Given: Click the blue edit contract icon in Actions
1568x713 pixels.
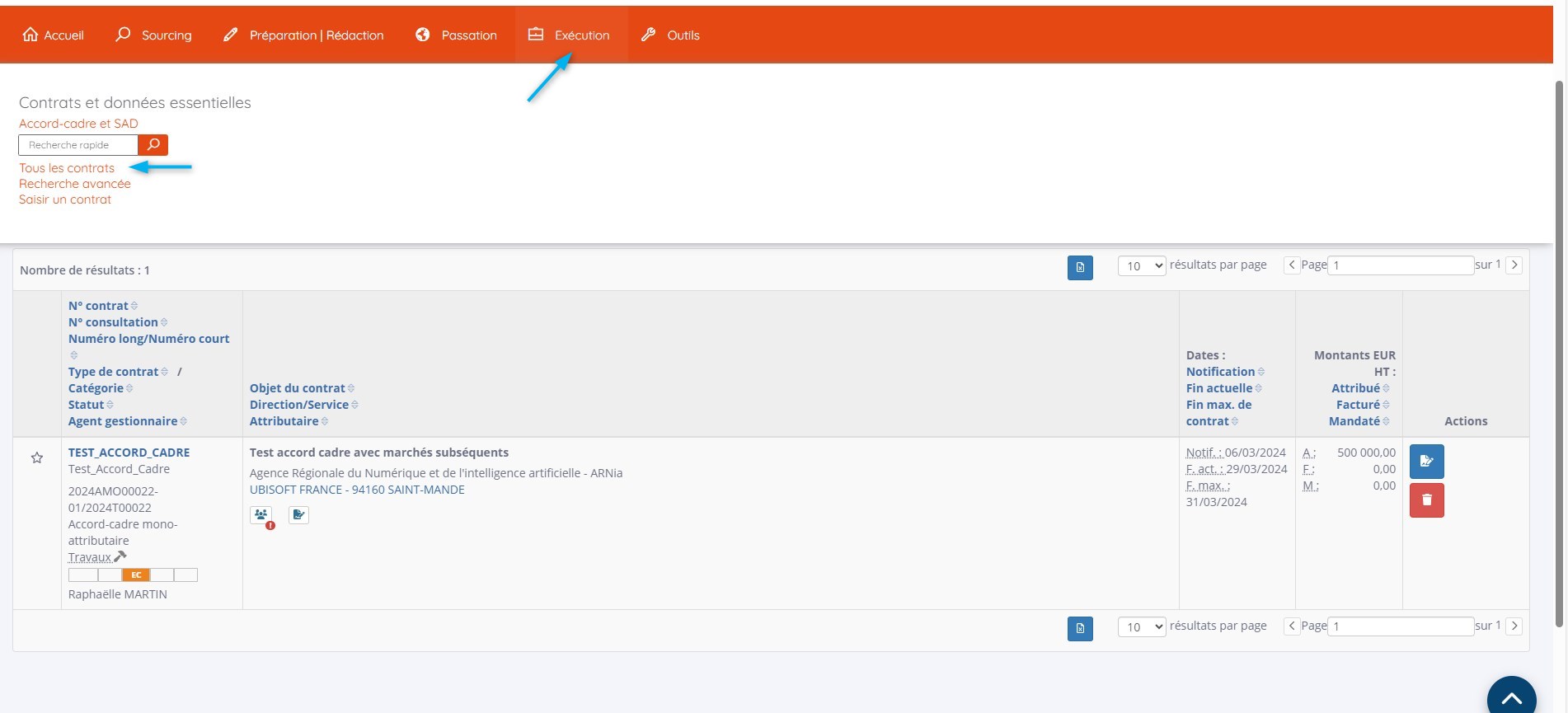Looking at the screenshot, I should coord(1426,462).
